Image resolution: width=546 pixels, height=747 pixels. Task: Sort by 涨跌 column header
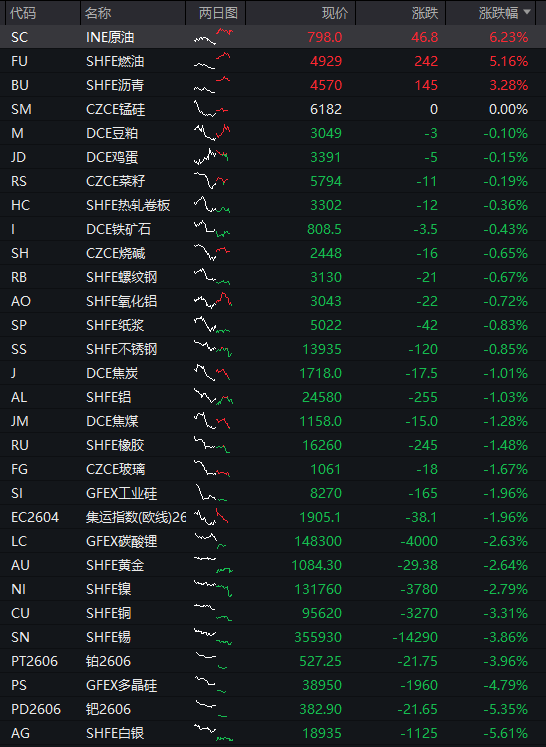425,13
